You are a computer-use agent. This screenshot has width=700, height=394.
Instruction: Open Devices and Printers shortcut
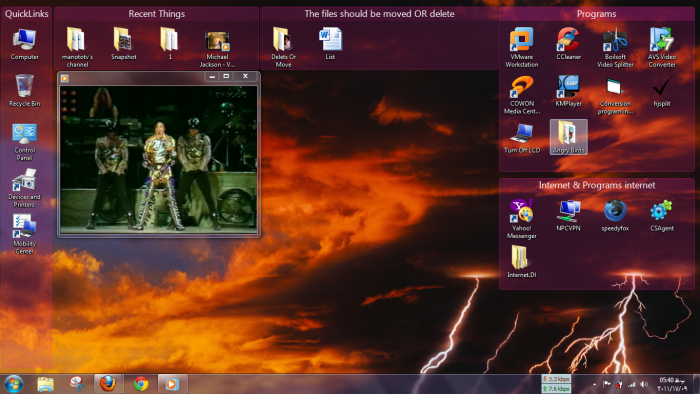[25, 188]
